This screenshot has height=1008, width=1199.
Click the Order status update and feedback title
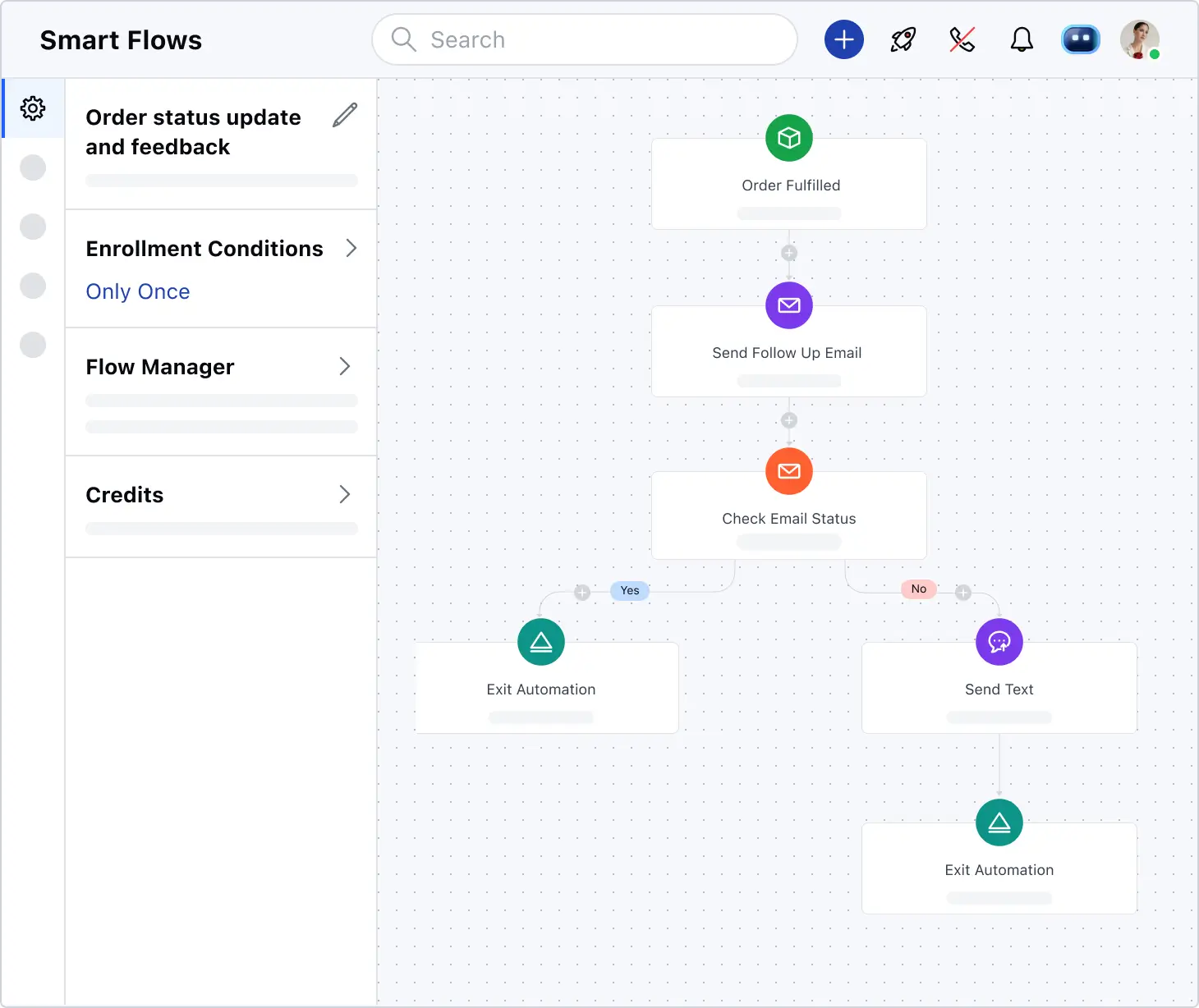[x=193, y=132]
